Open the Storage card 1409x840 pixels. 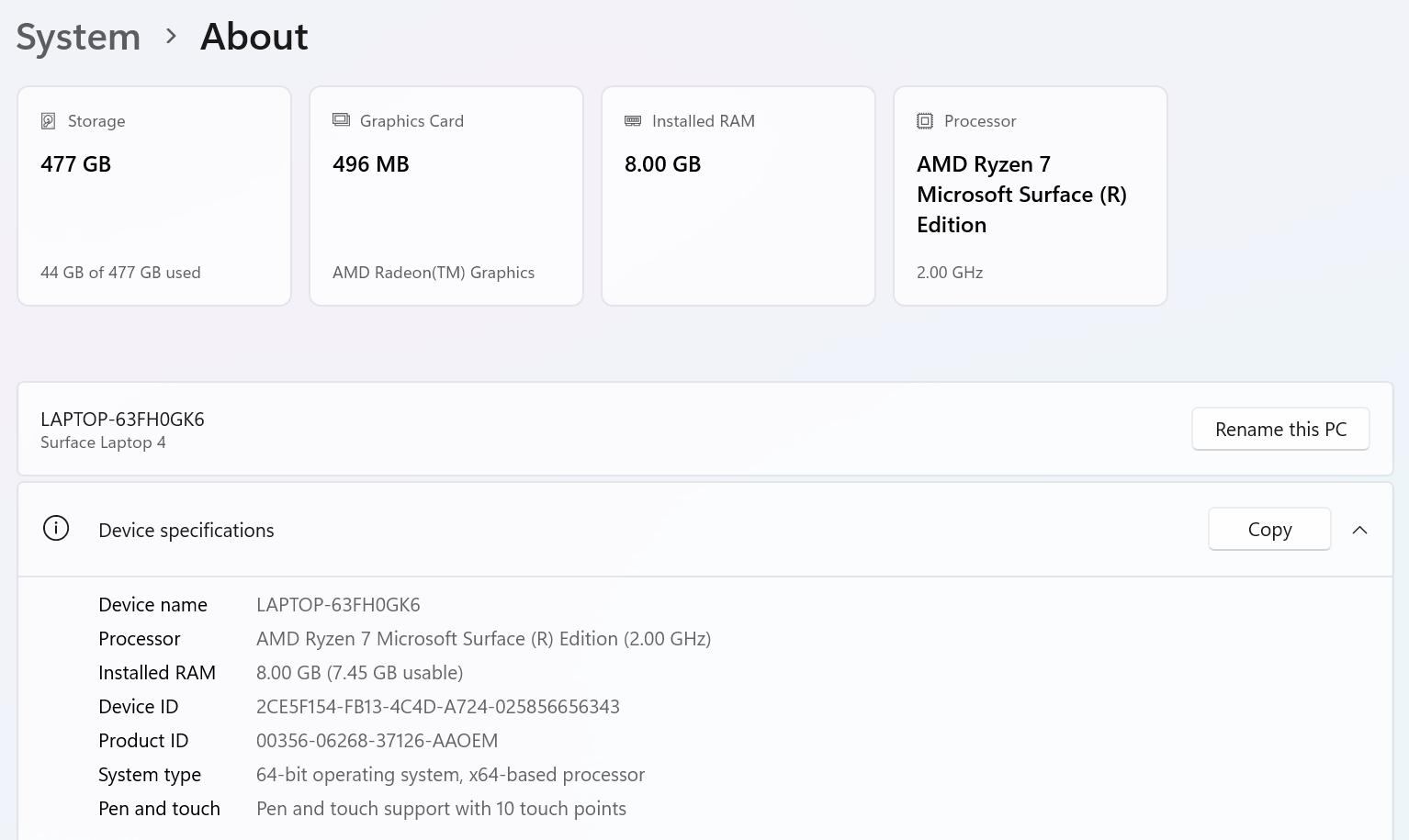click(154, 196)
